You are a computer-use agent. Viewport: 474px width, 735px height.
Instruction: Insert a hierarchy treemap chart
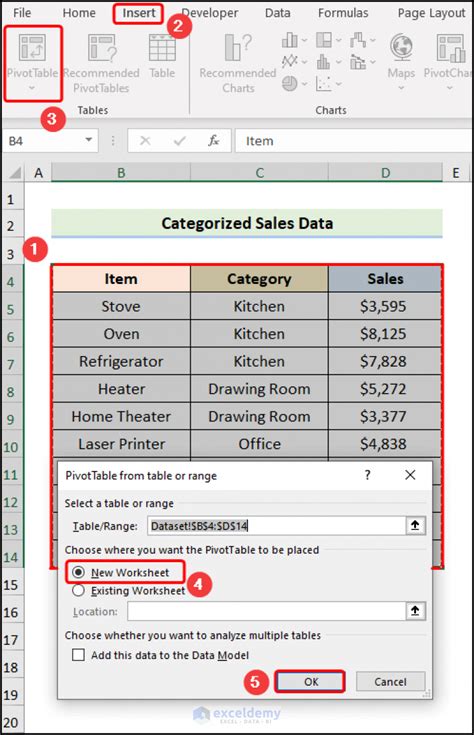click(x=324, y=40)
